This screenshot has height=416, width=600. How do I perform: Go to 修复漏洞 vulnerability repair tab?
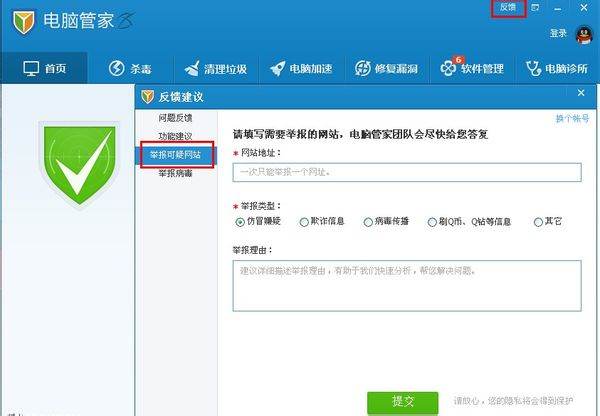[387, 69]
